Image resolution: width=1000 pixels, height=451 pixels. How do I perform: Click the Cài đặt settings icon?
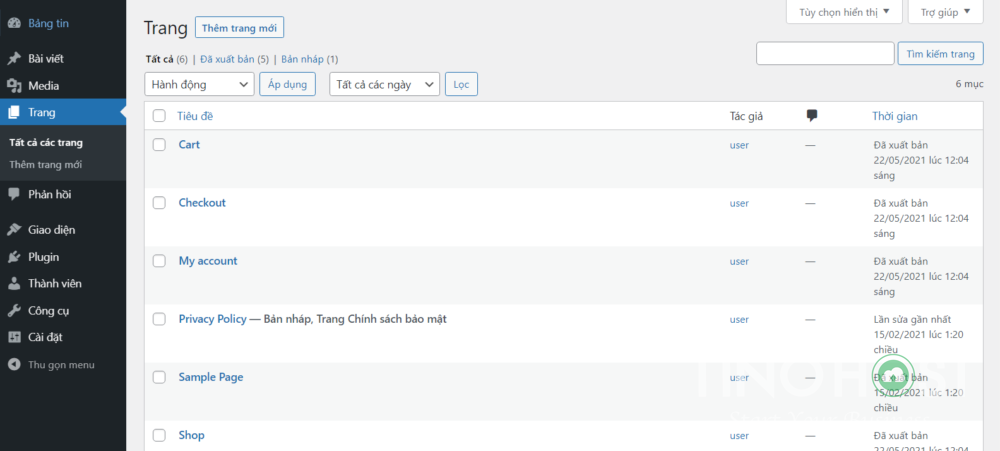pyautogui.click(x=14, y=337)
